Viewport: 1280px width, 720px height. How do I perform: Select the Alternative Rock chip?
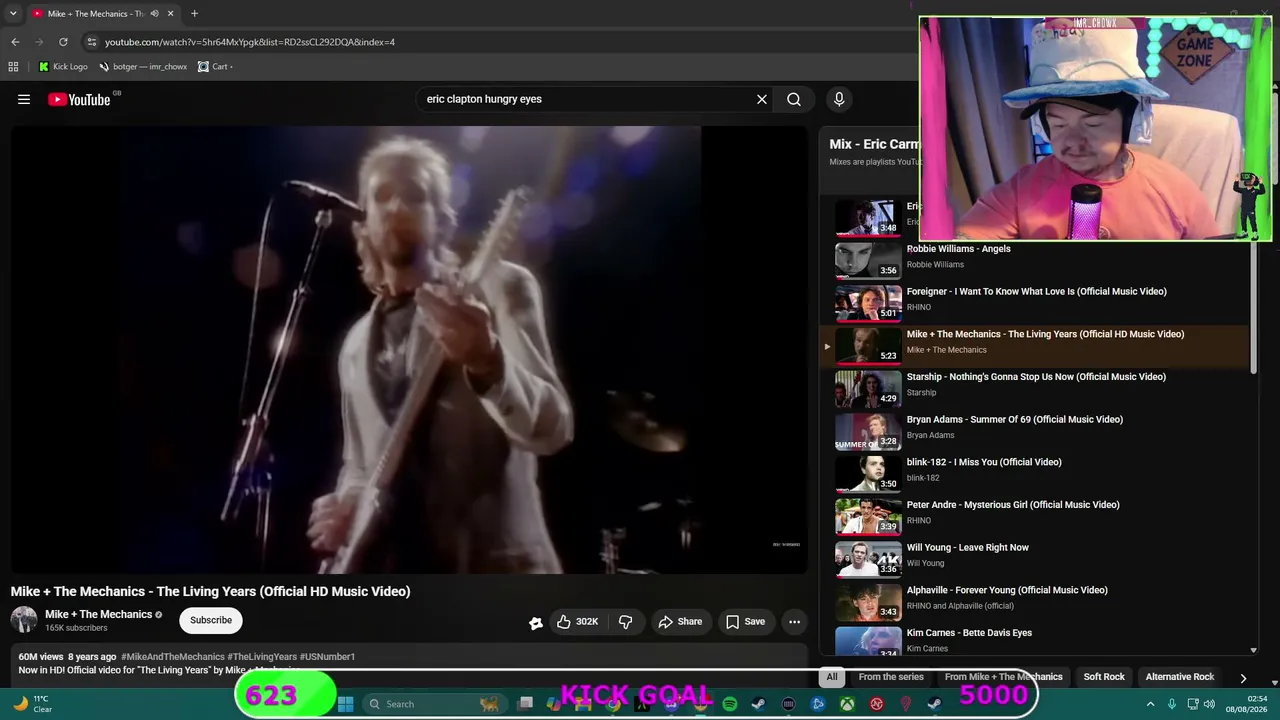tap(1180, 677)
